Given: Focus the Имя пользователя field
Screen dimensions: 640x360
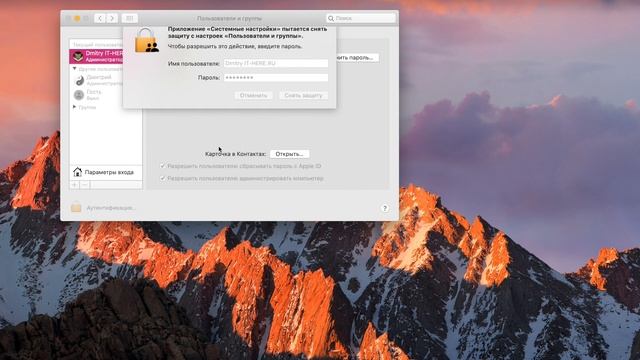Looking at the screenshot, I should point(276,63).
